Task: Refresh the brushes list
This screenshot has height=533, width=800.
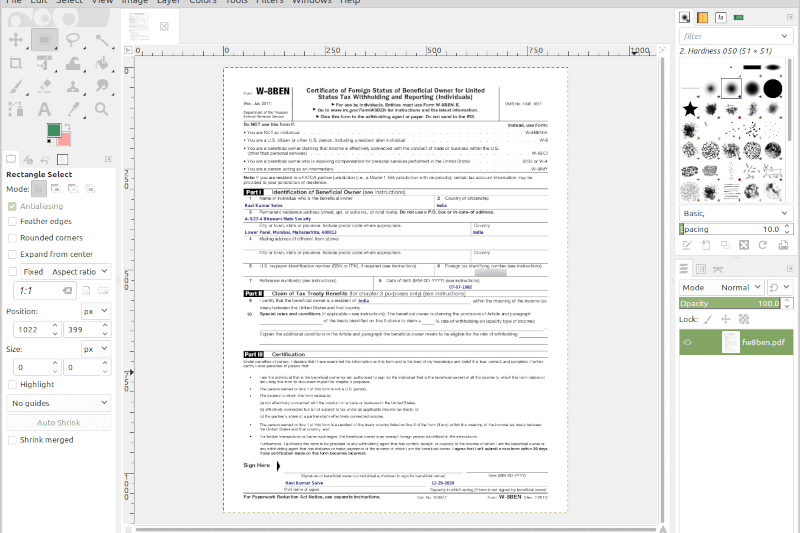Action: [x=763, y=245]
